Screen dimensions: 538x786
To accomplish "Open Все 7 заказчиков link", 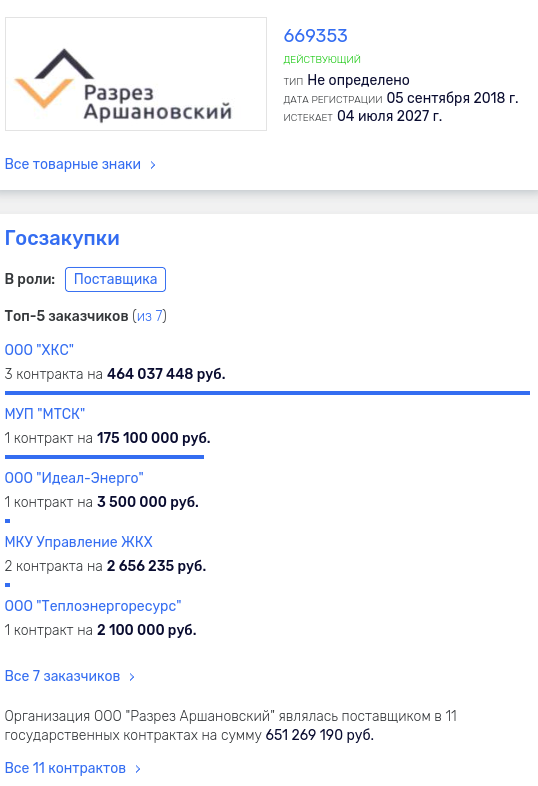I will [62, 676].
